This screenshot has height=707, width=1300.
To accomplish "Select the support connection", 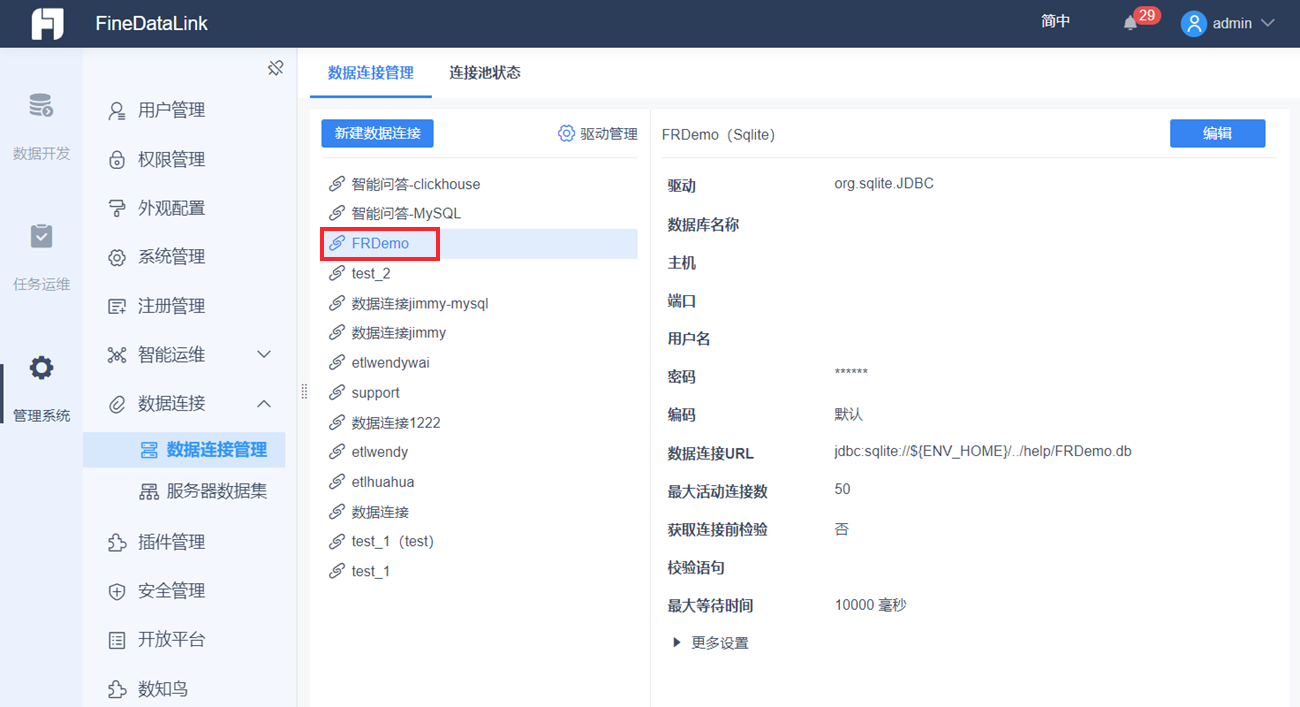I will (479, 393).
